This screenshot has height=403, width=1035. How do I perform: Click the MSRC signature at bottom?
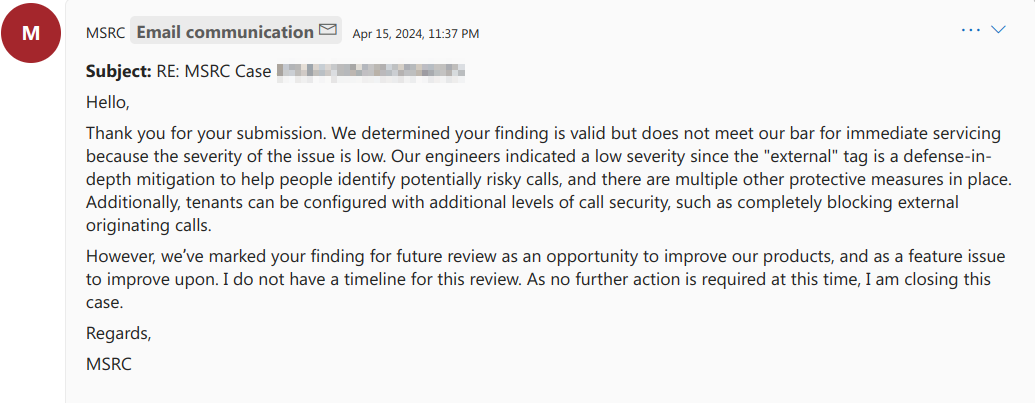[x=109, y=364]
